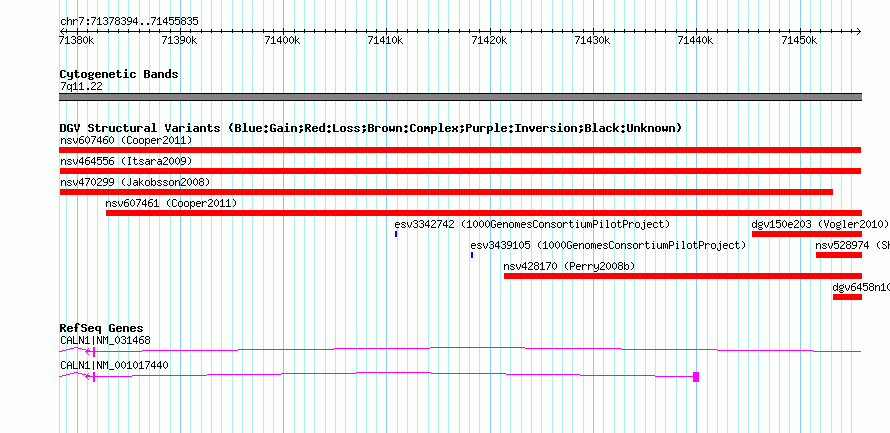
Task: Click the 71410k ruler tick label
Action: [x=385, y=40]
